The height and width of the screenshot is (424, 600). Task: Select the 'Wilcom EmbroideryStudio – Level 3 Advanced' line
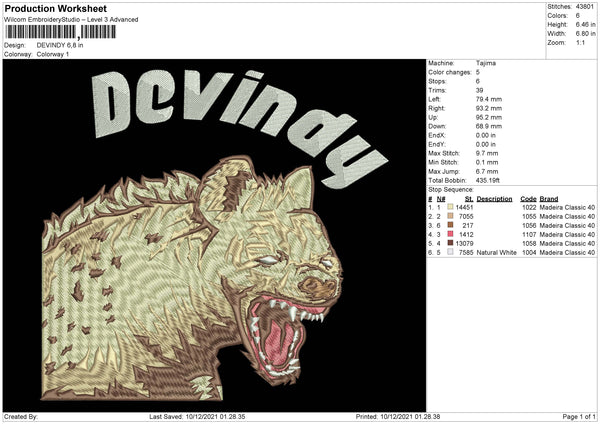coord(71,20)
